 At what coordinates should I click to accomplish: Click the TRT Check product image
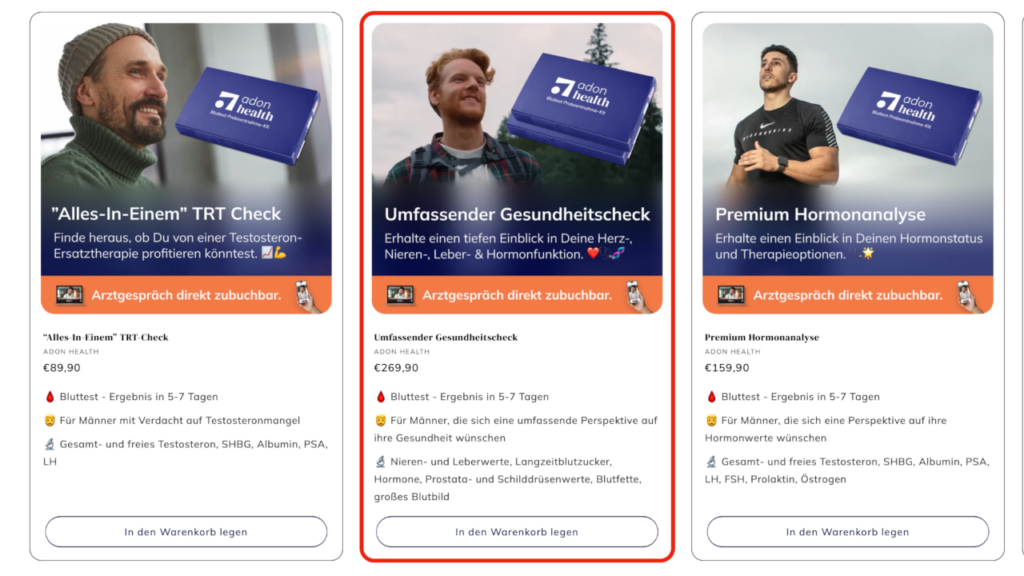coord(186,168)
